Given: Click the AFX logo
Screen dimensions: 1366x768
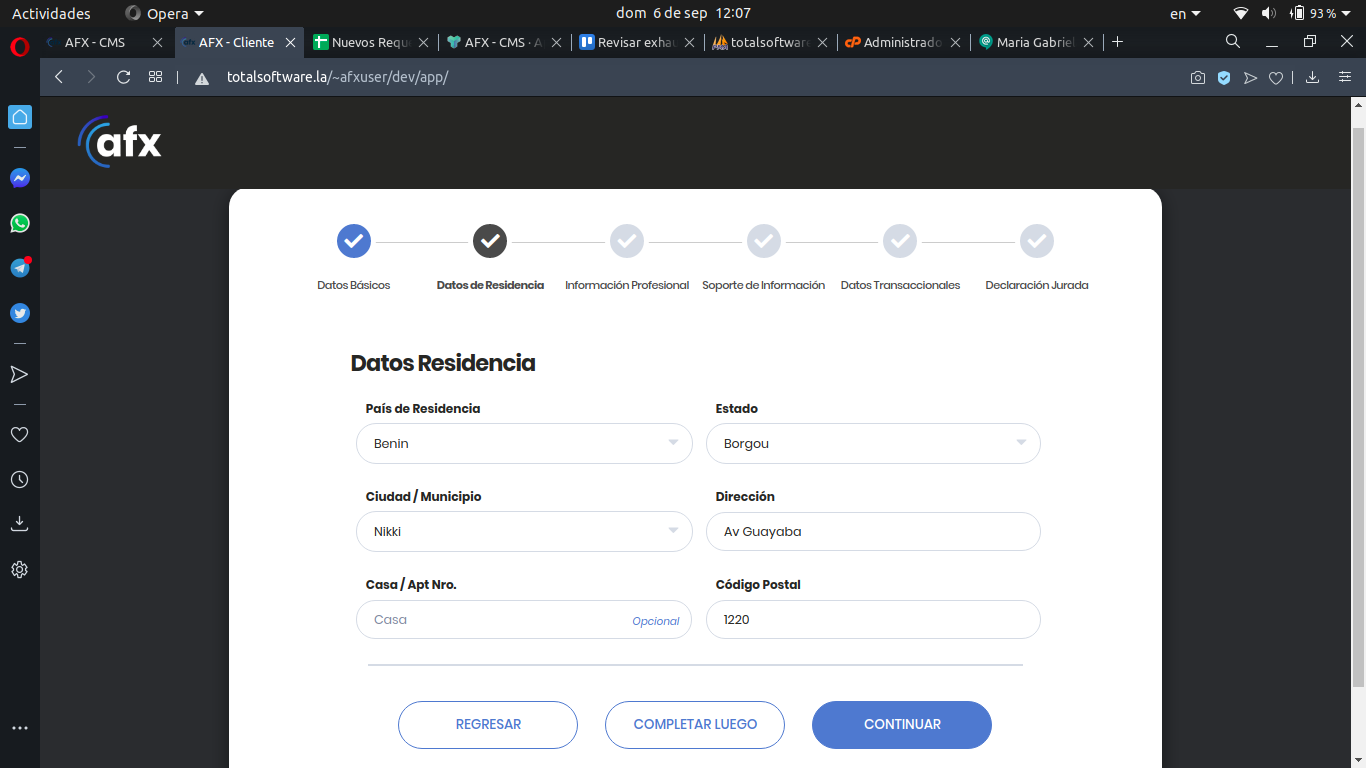Looking at the screenshot, I should coord(120,143).
